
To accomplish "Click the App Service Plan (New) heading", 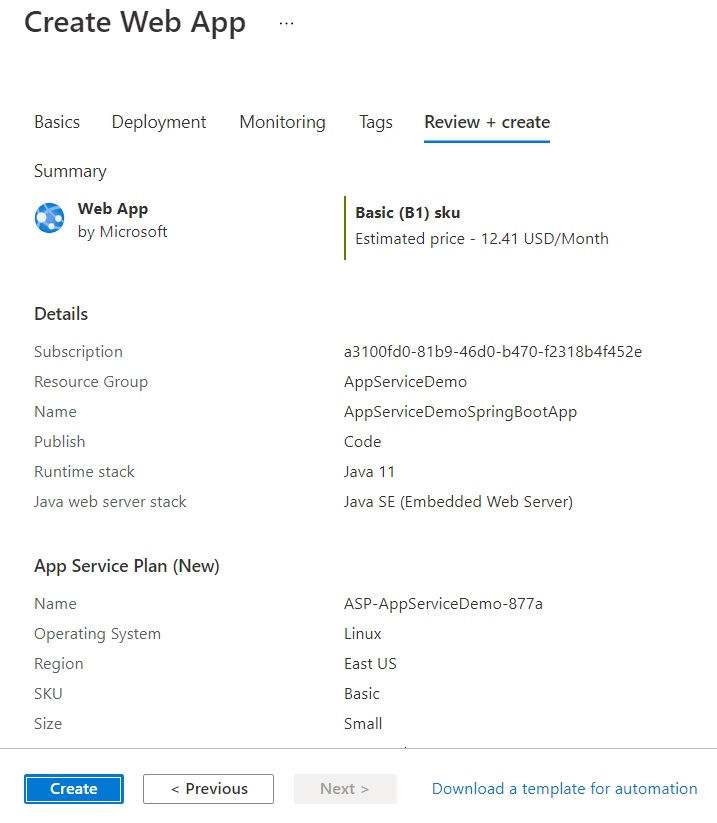I will pos(126,566).
